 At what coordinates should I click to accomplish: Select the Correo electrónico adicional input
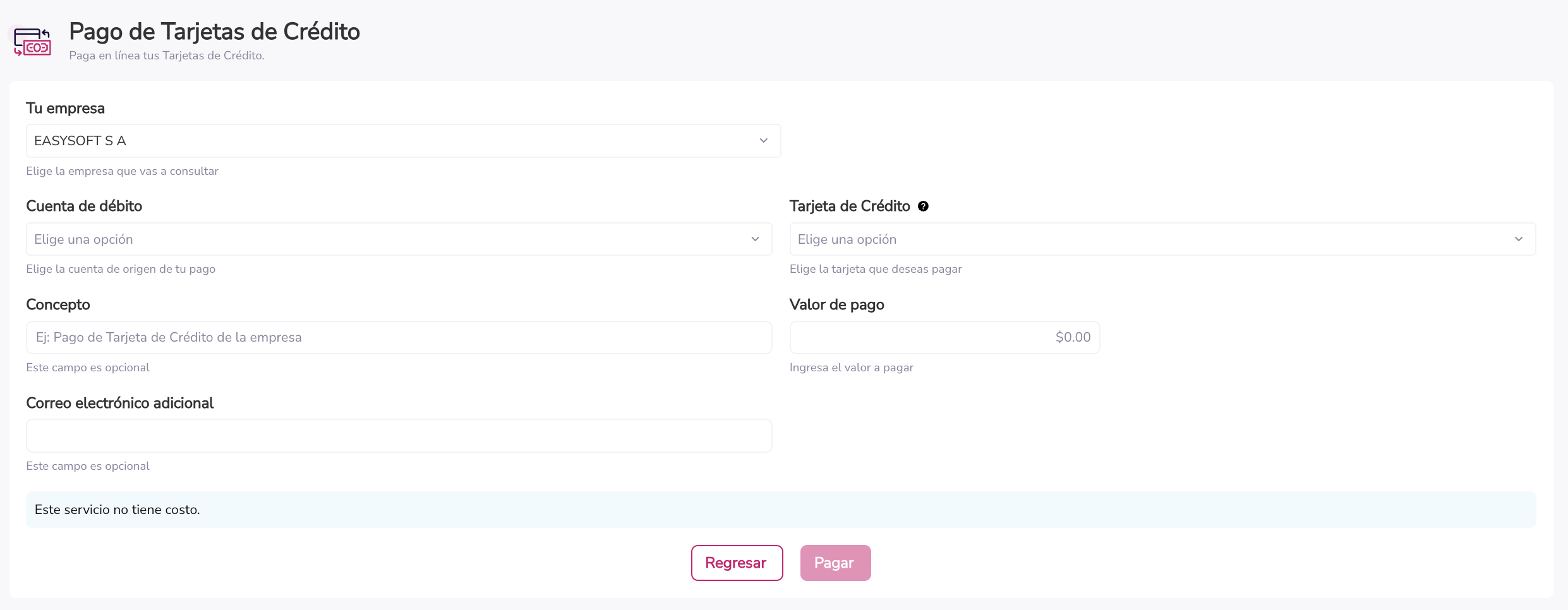399,436
